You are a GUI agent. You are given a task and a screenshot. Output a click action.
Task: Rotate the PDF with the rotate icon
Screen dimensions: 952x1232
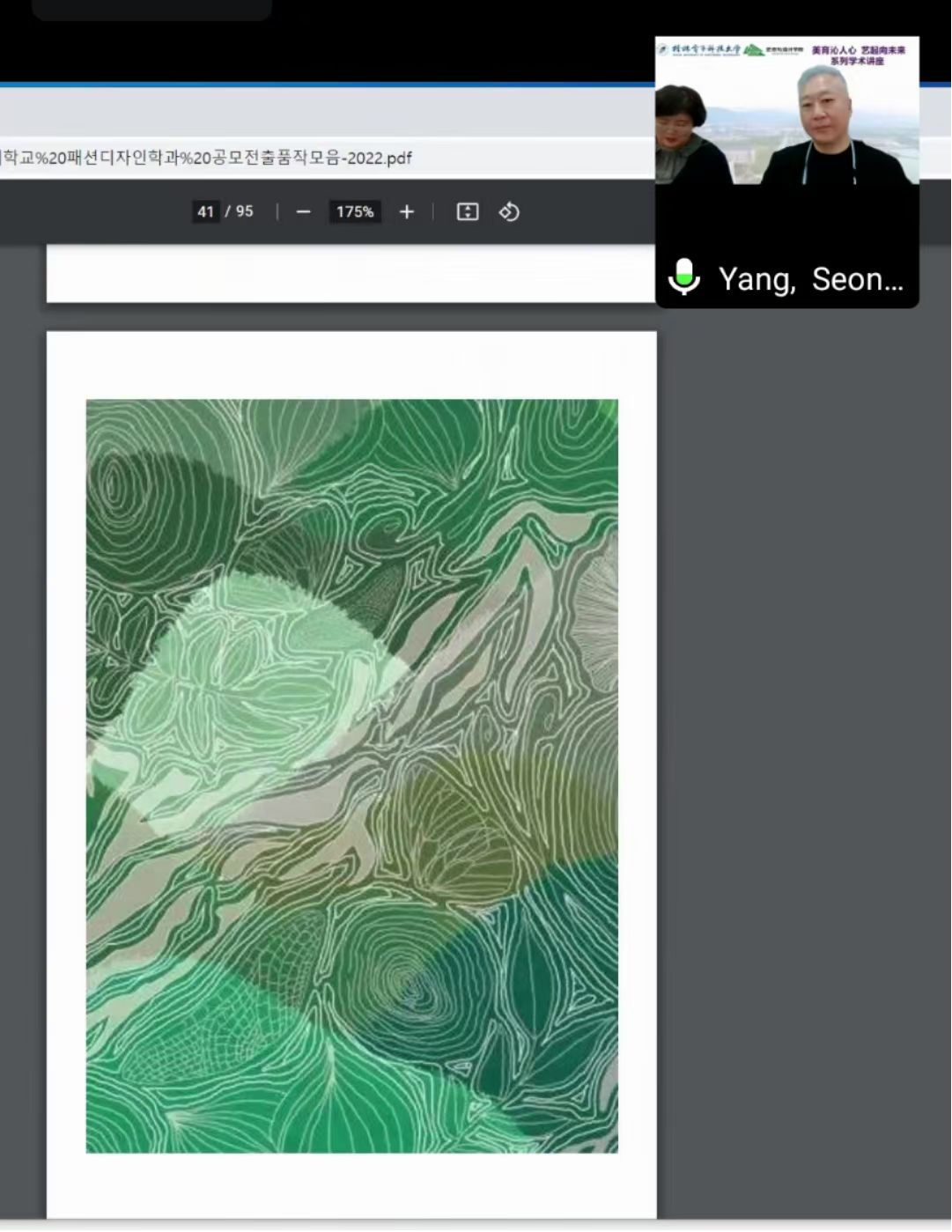(509, 212)
